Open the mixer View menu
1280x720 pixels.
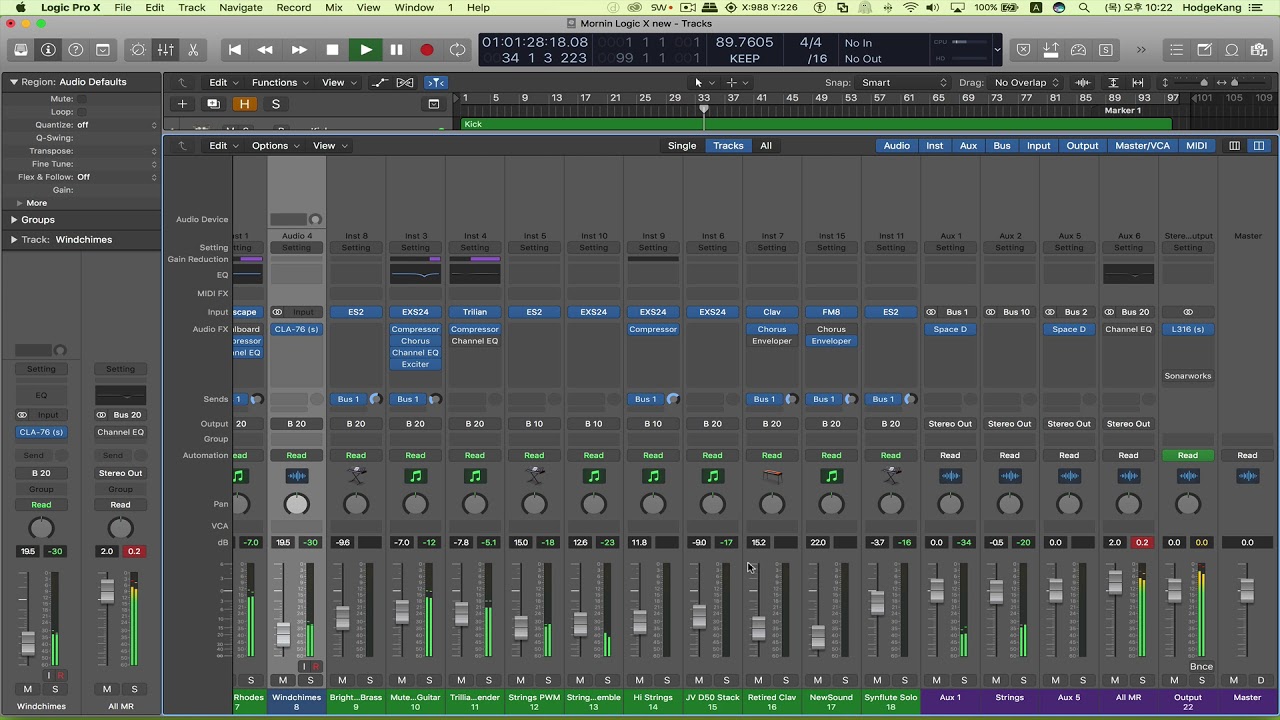(x=330, y=146)
